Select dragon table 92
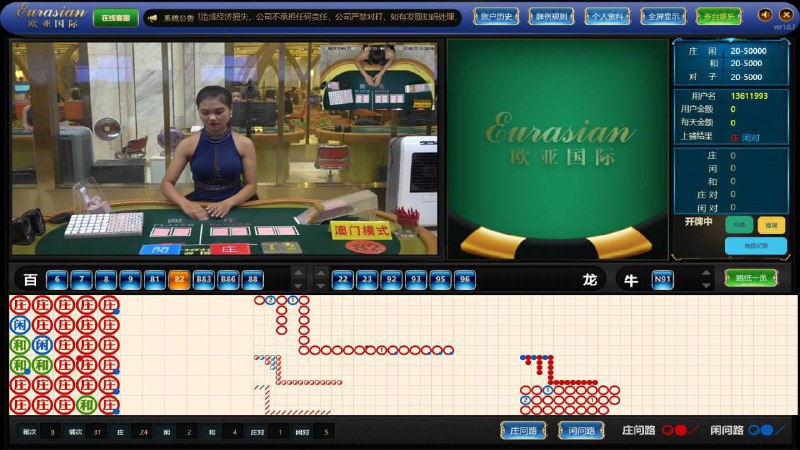The width and height of the screenshot is (800, 450). (x=392, y=280)
